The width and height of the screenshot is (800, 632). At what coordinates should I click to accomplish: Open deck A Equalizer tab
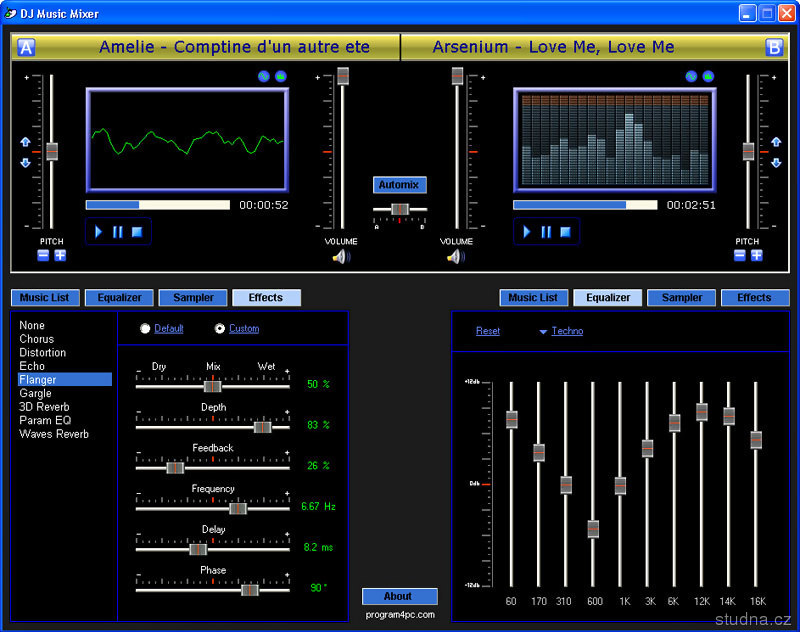(119, 297)
